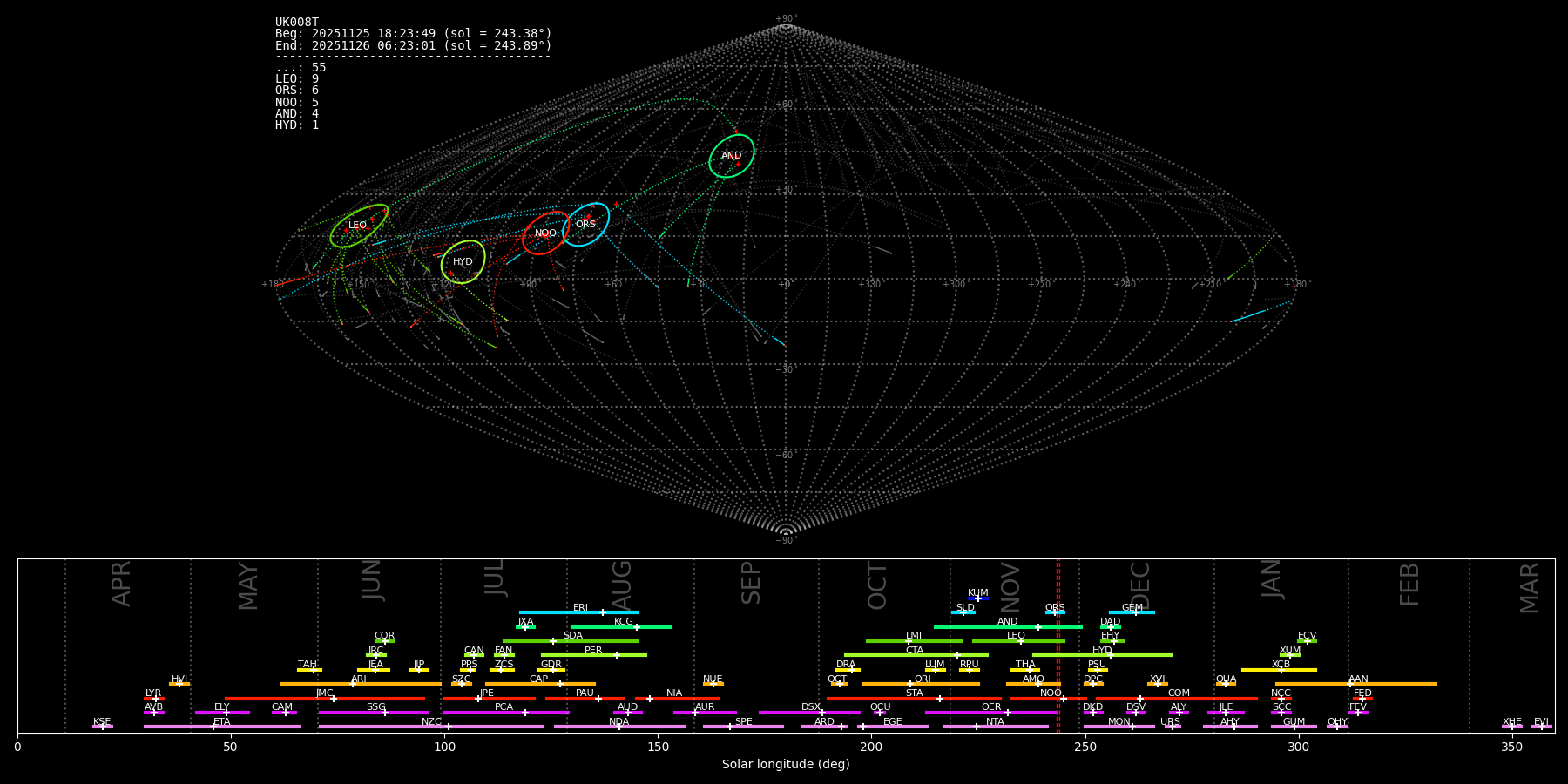Click the COM shower bar in timeline
This screenshot has height=784, width=1568.
[x=1177, y=698]
